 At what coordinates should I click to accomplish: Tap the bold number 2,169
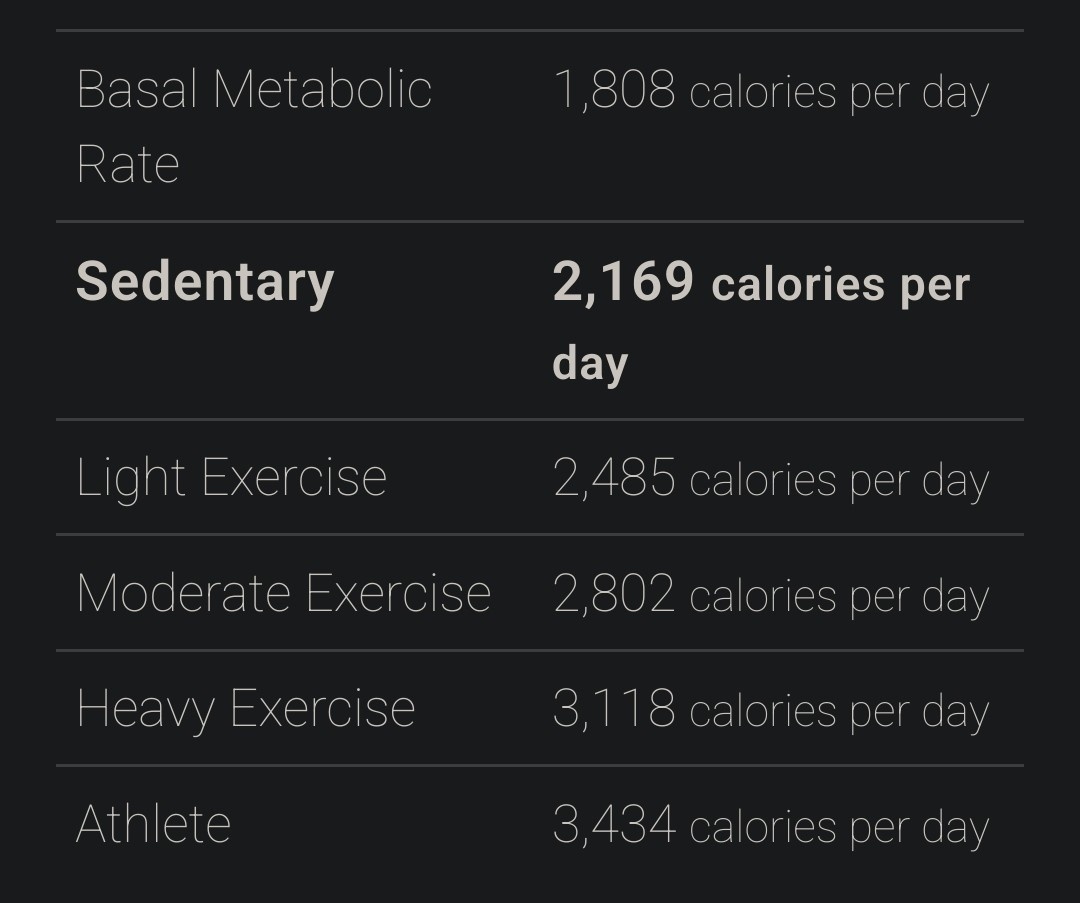[x=623, y=282]
